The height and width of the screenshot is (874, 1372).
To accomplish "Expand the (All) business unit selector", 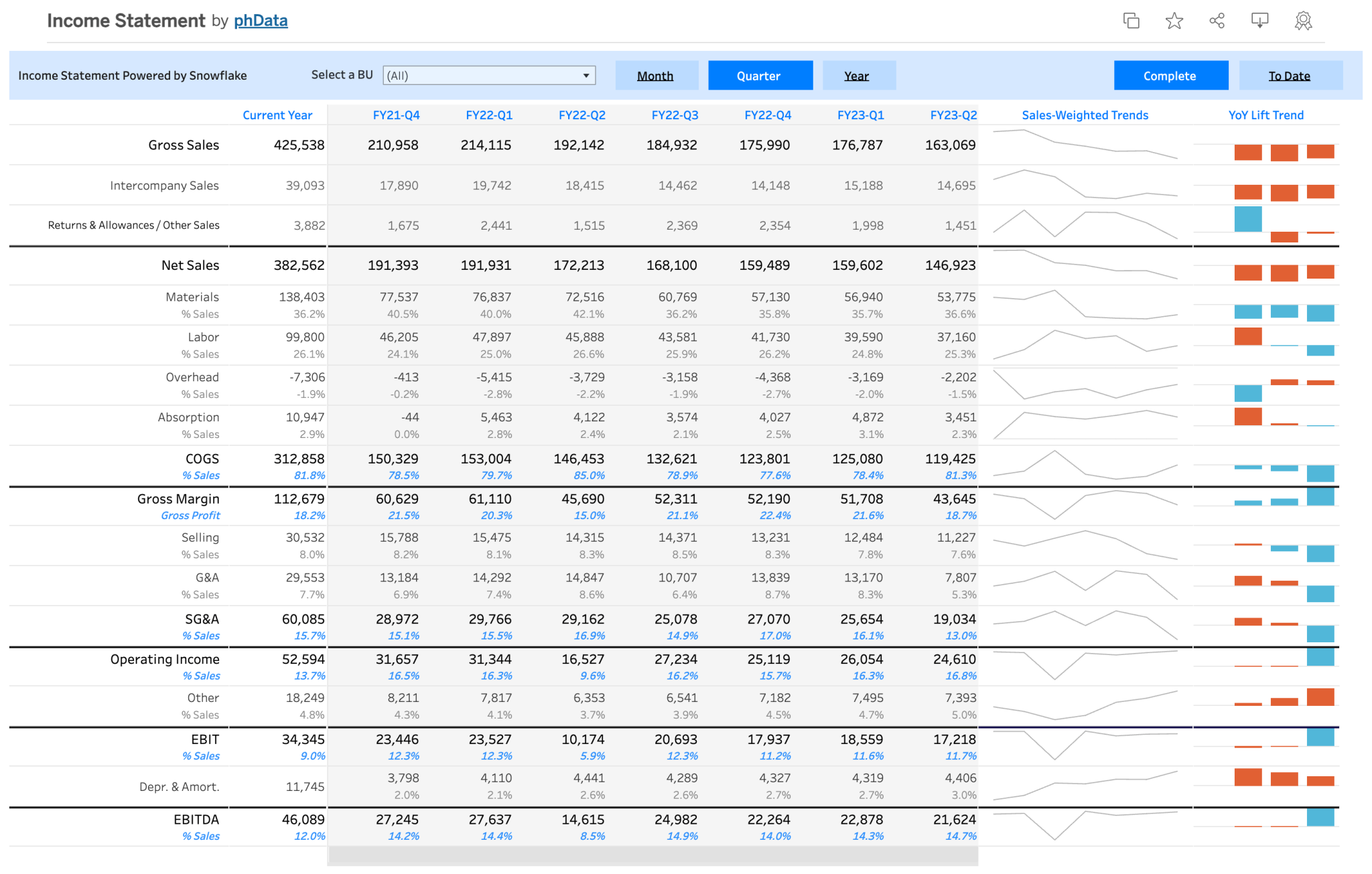I will (488, 75).
